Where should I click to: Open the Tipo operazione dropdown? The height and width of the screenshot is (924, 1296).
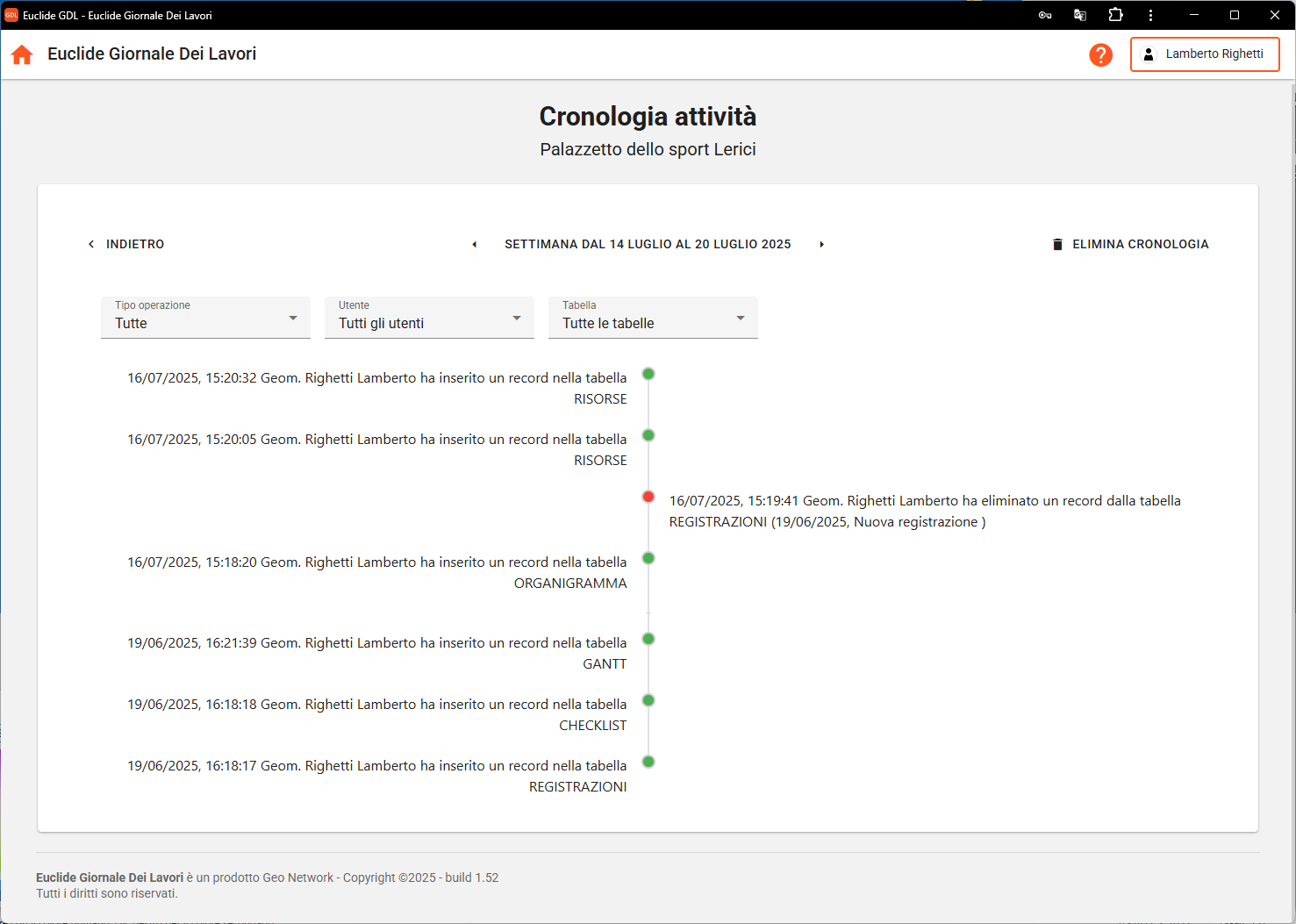[x=205, y=318]
